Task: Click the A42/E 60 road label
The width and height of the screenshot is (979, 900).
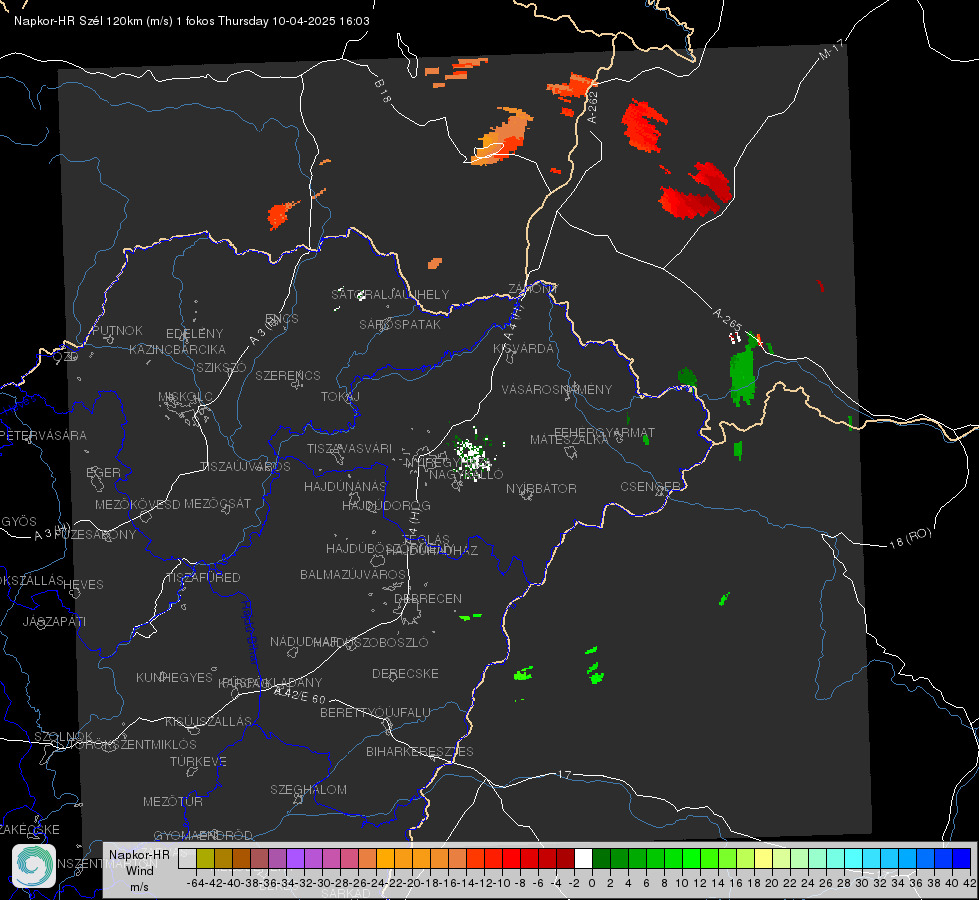Action: coord(300,694)
